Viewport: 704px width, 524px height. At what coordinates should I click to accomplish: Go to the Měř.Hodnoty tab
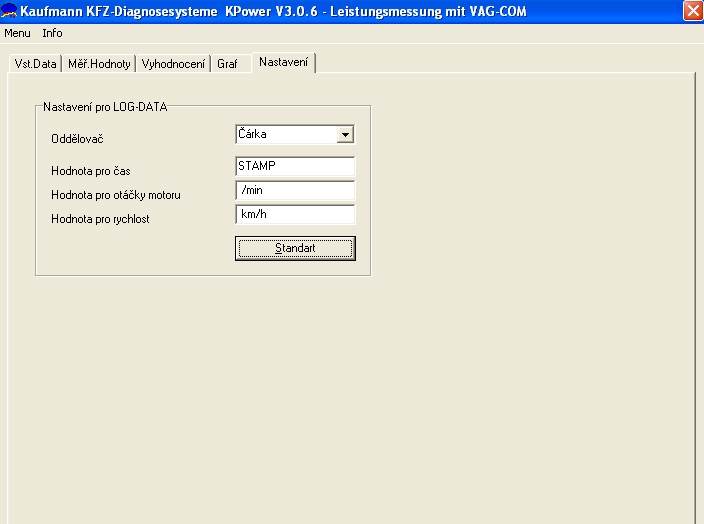[x=98, y=64]
